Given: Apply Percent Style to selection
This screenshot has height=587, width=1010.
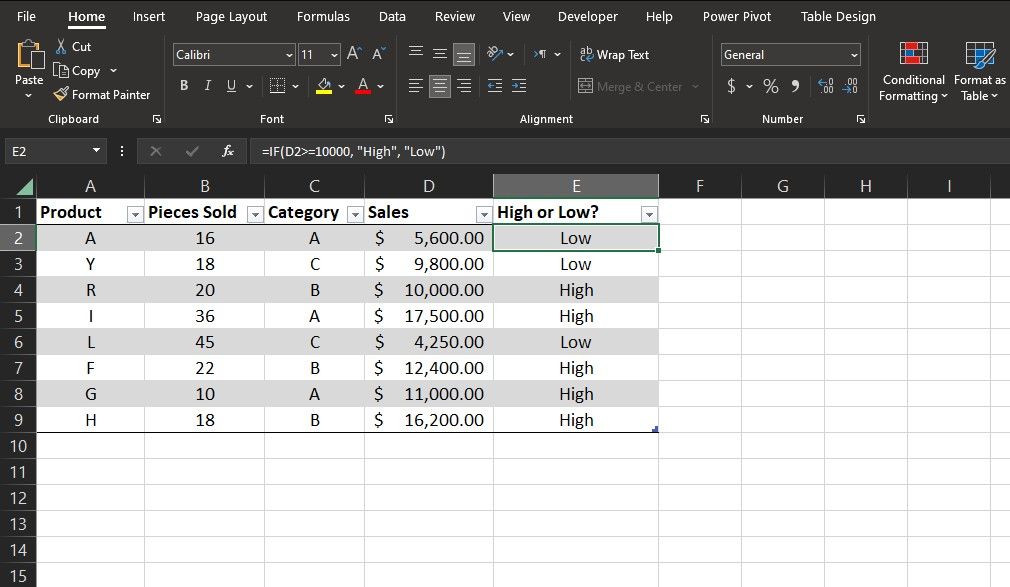Looking at the screenshot, I should coord(770,86).
